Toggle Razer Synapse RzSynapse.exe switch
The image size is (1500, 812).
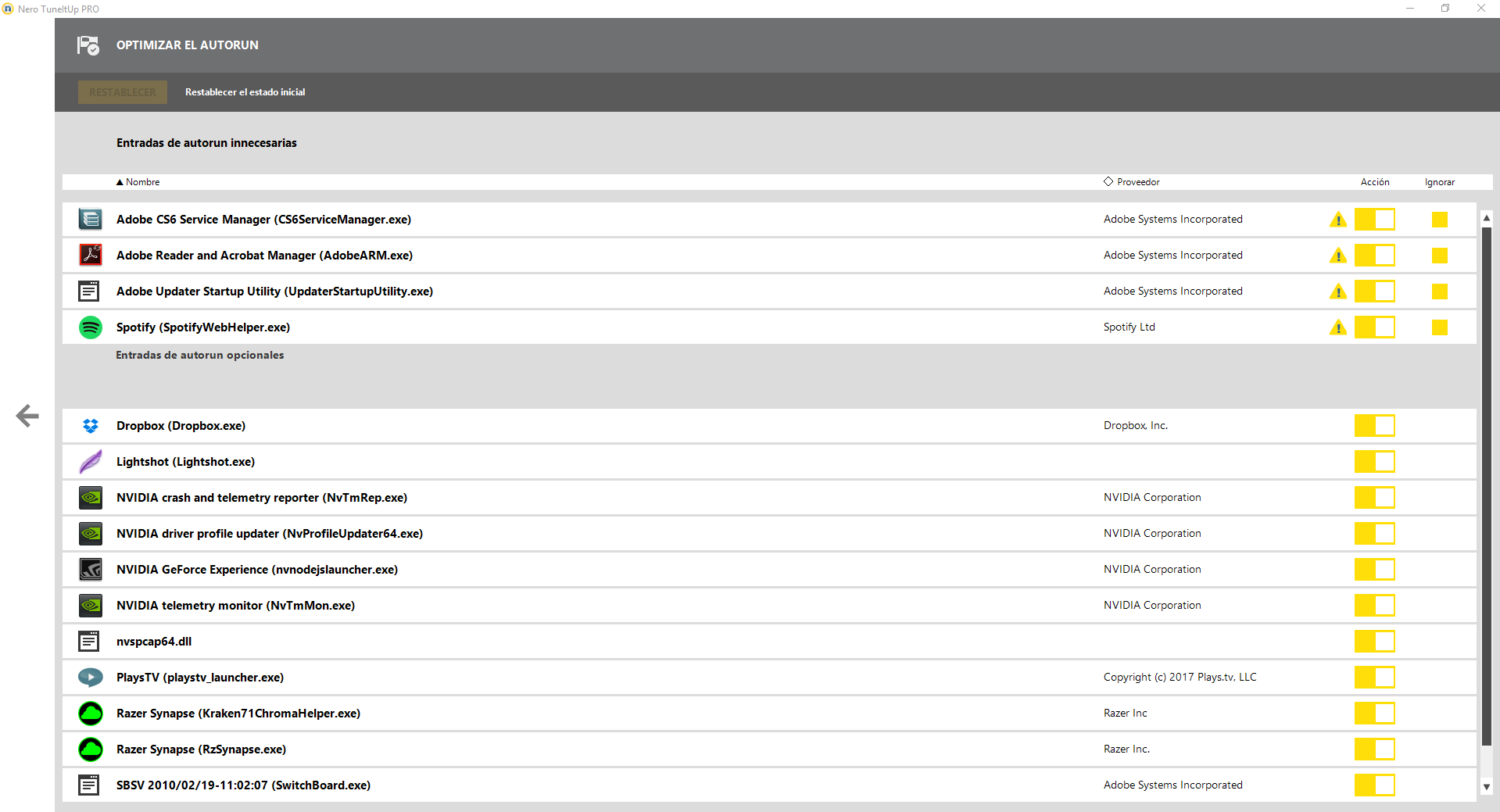point(1375,749)
